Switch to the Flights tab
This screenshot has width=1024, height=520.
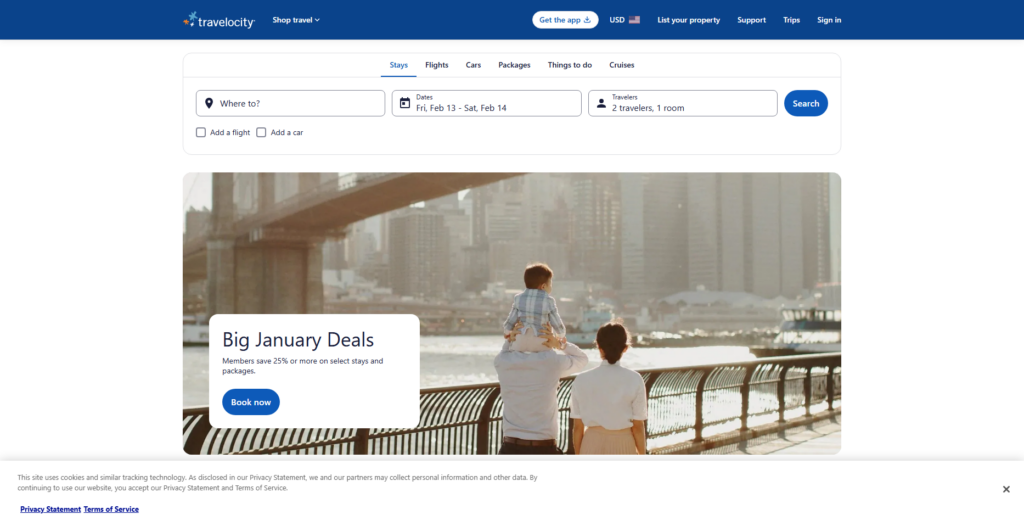[x=437, y=65]
